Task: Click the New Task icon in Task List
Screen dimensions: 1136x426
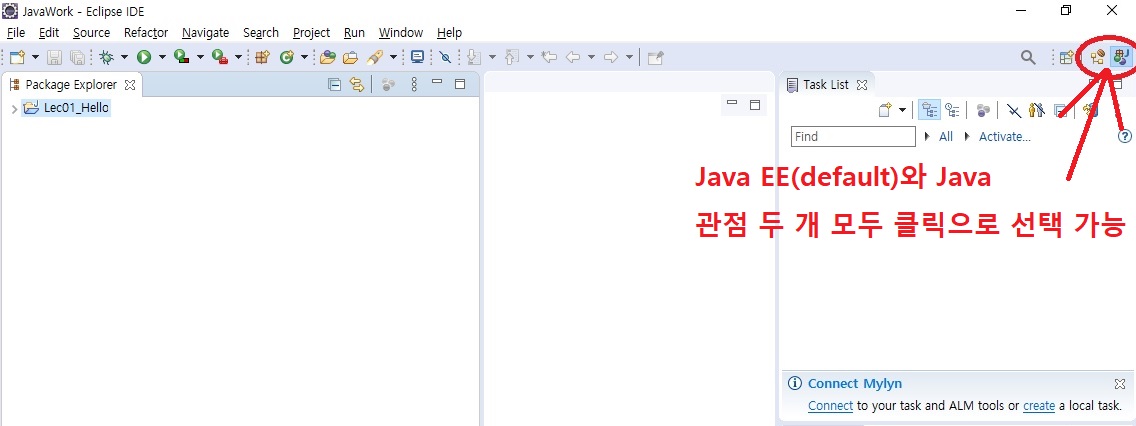Action: [885, 110]
